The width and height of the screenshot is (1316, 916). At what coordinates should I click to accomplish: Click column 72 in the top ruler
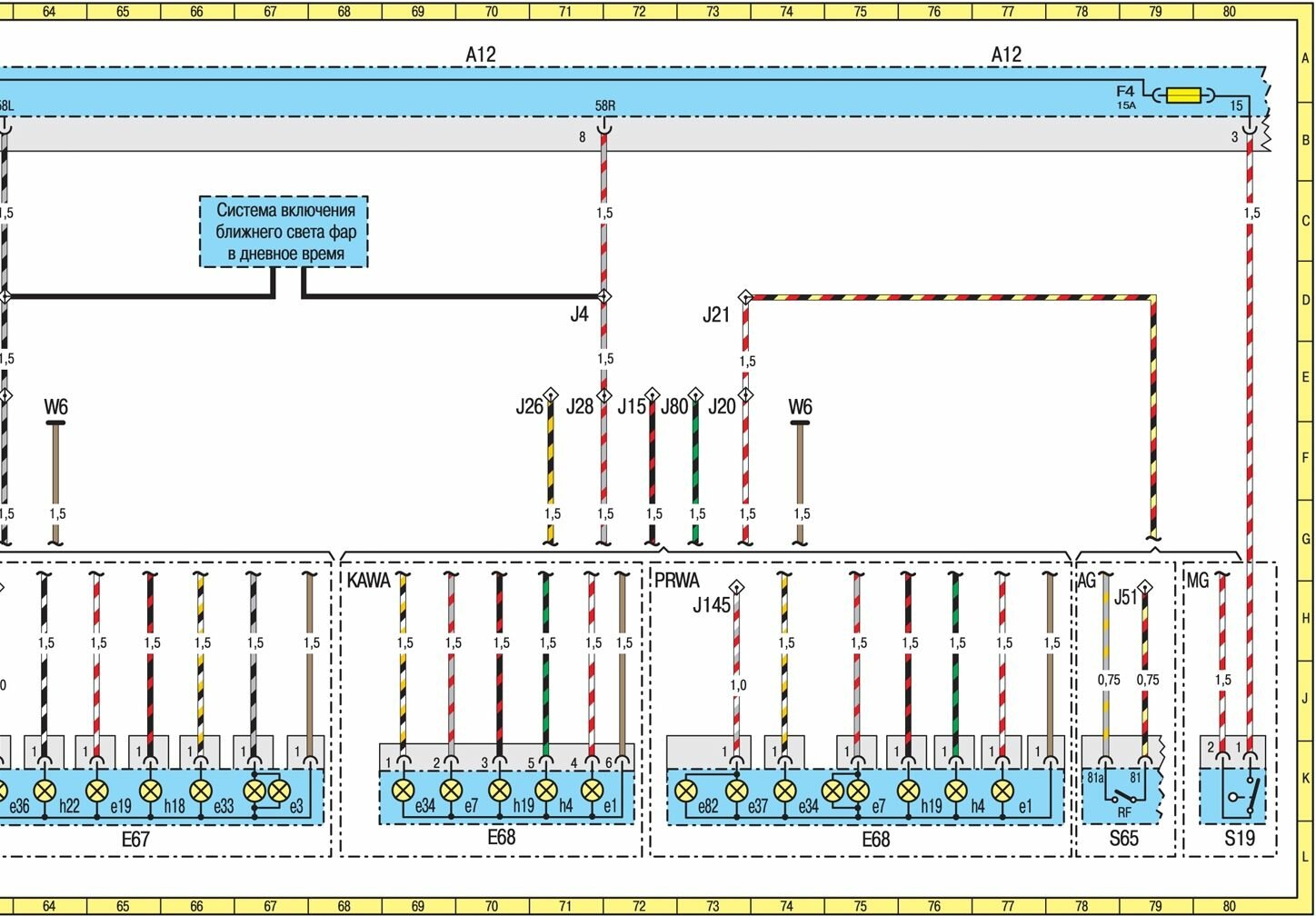(639, 12)
